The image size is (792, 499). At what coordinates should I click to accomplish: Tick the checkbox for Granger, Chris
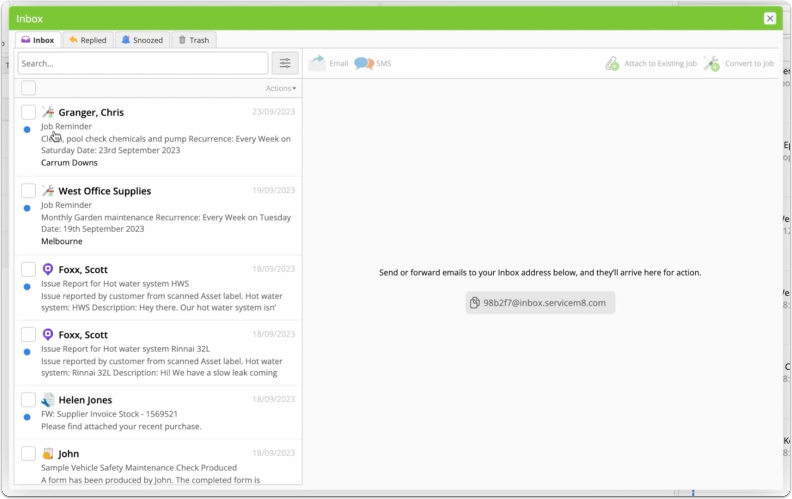coord(28,112)
